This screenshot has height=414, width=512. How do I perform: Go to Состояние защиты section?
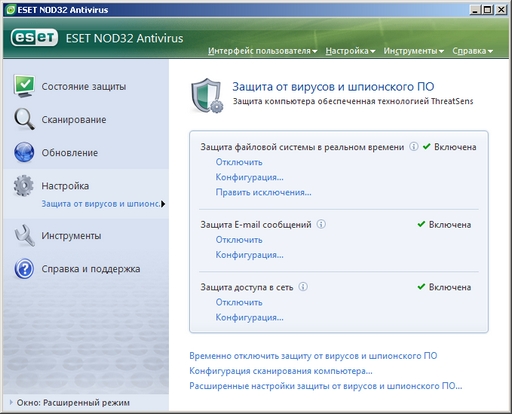point(84,87)
